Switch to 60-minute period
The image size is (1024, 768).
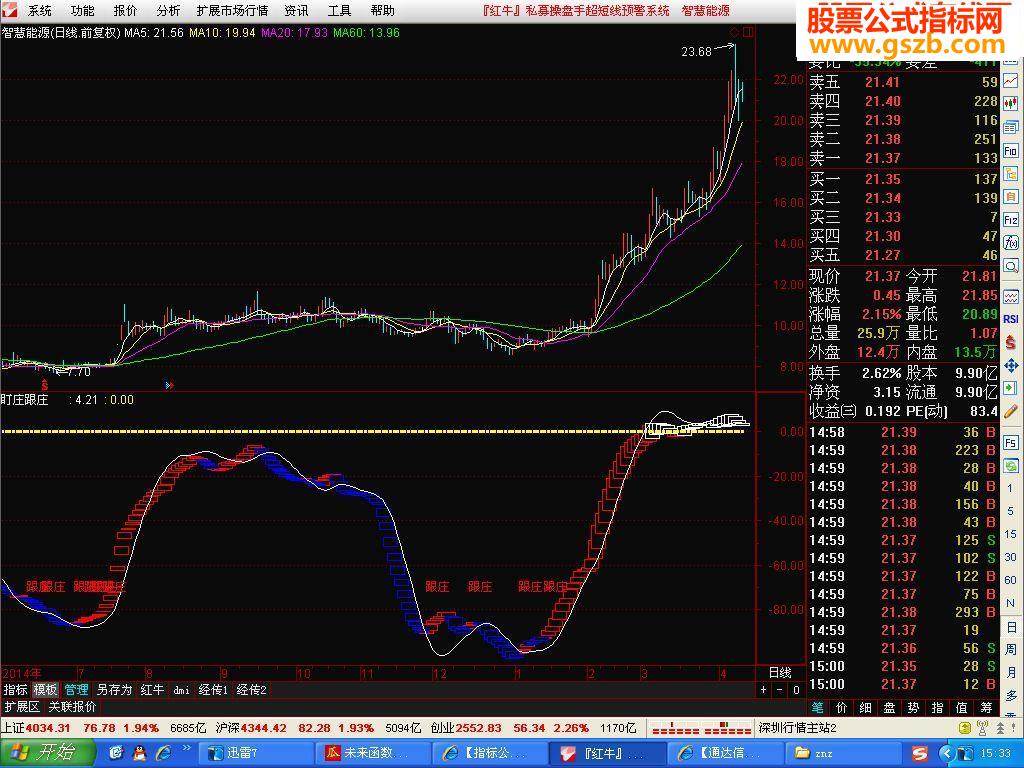pos(1010,579)
